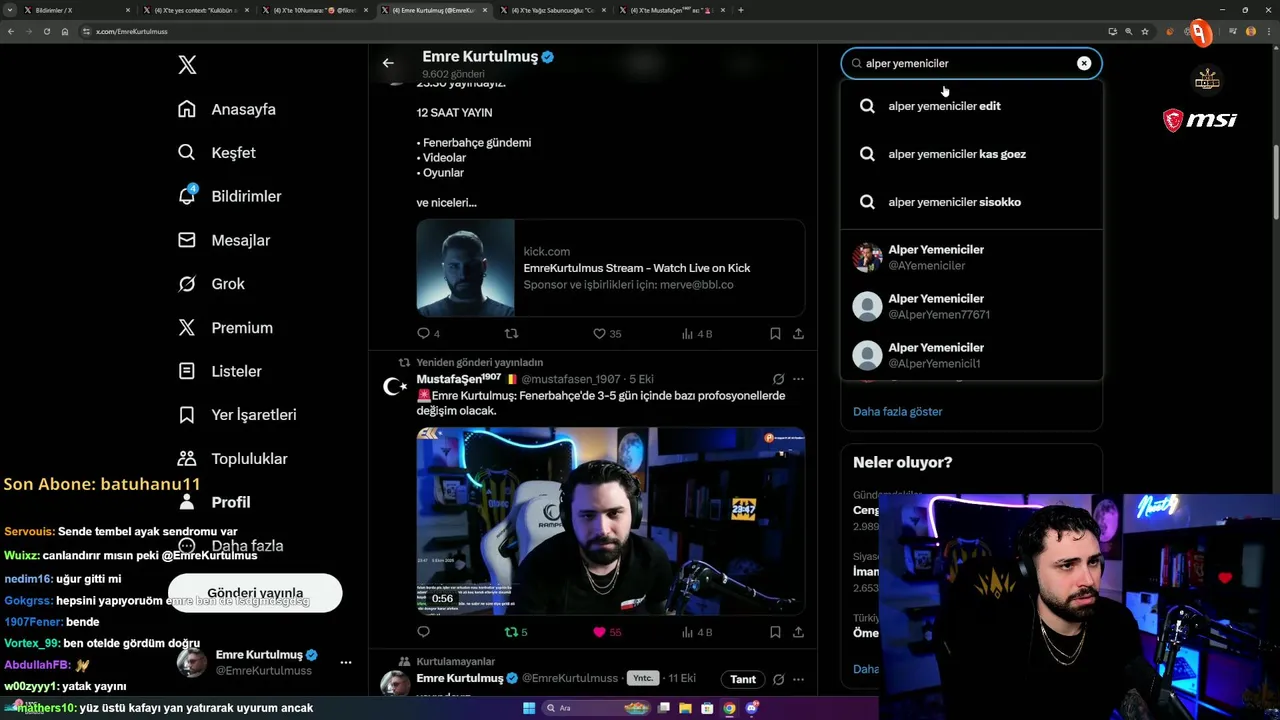This screenshot has height=720, width=1280.
Task: Reply to the MustafaŞen post
Action: point(423,632)
